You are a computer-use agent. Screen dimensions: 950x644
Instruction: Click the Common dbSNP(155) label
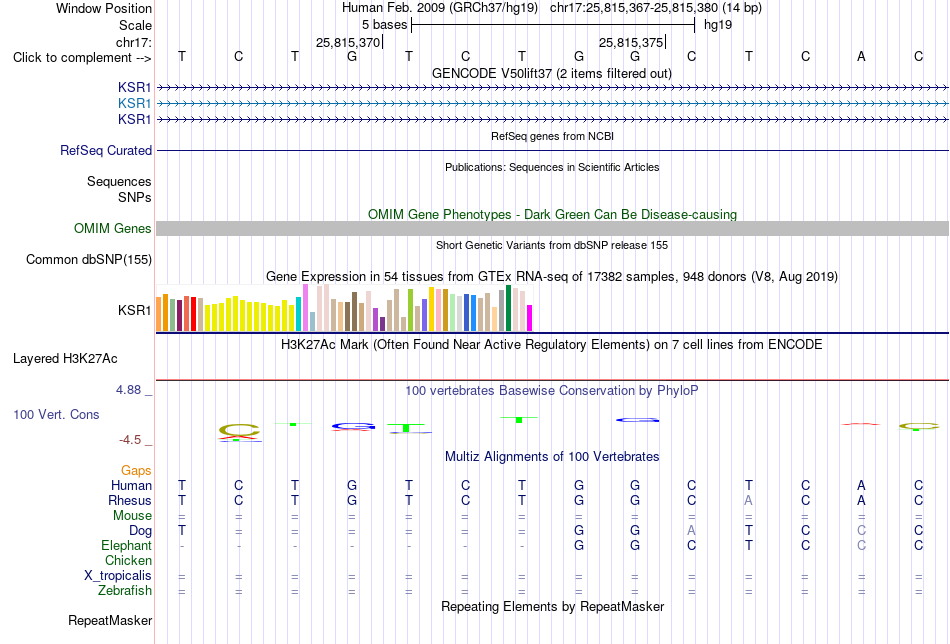tap(89, 259)
